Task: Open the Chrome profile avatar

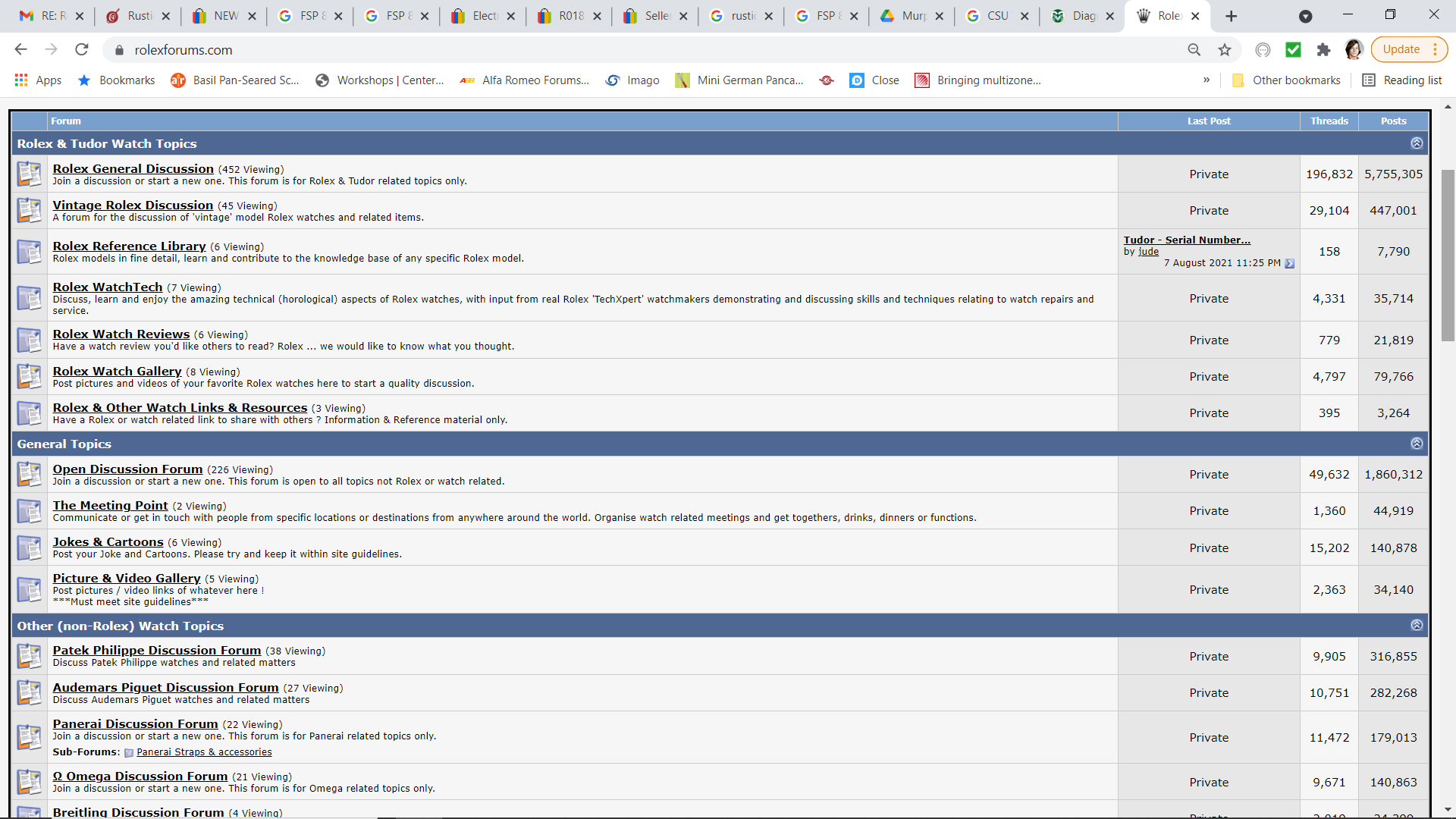Action: click(1354, 50)
